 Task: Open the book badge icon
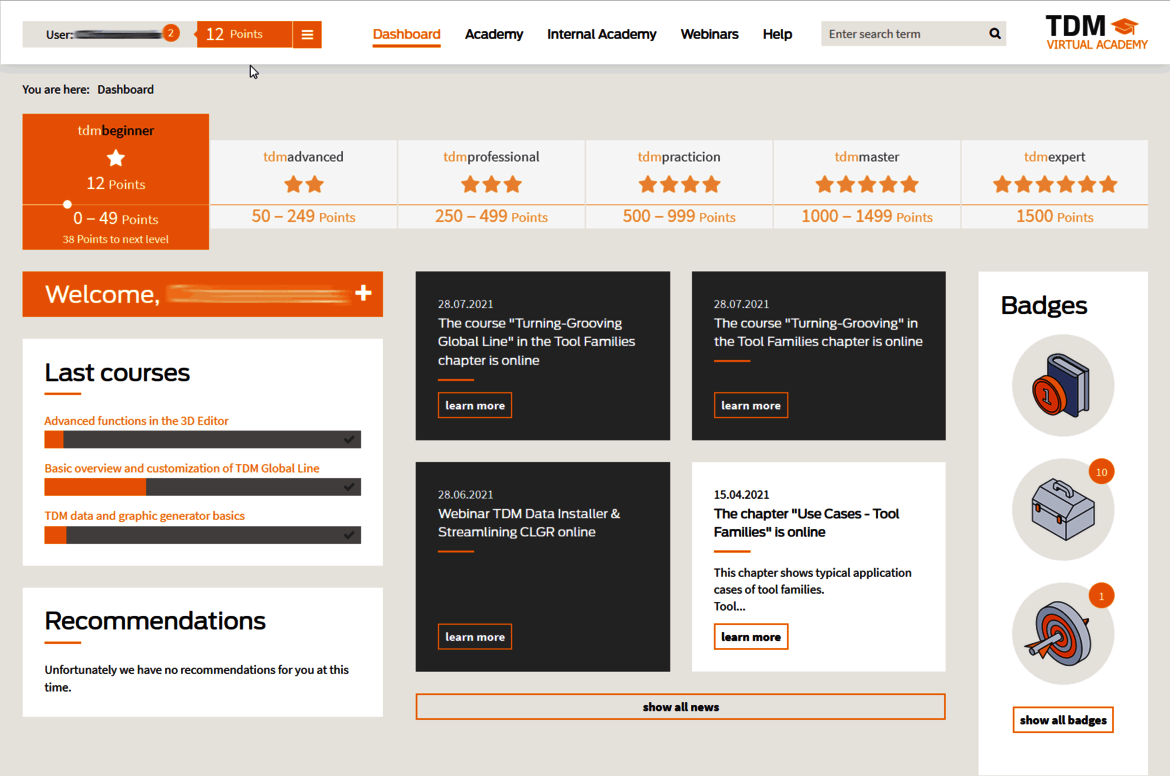coord(1063,385)
